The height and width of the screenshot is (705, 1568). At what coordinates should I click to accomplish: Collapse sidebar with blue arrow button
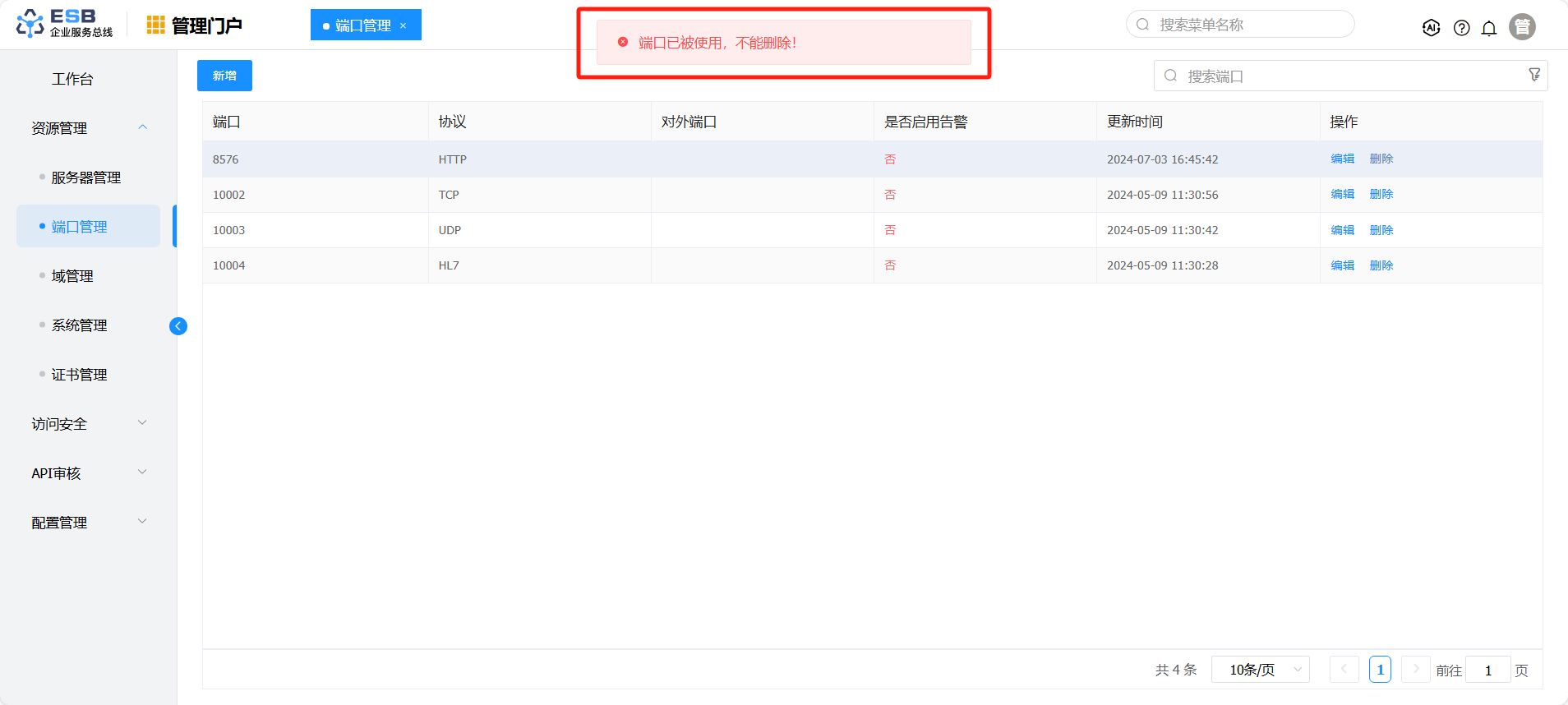click(x=178, y=326)
